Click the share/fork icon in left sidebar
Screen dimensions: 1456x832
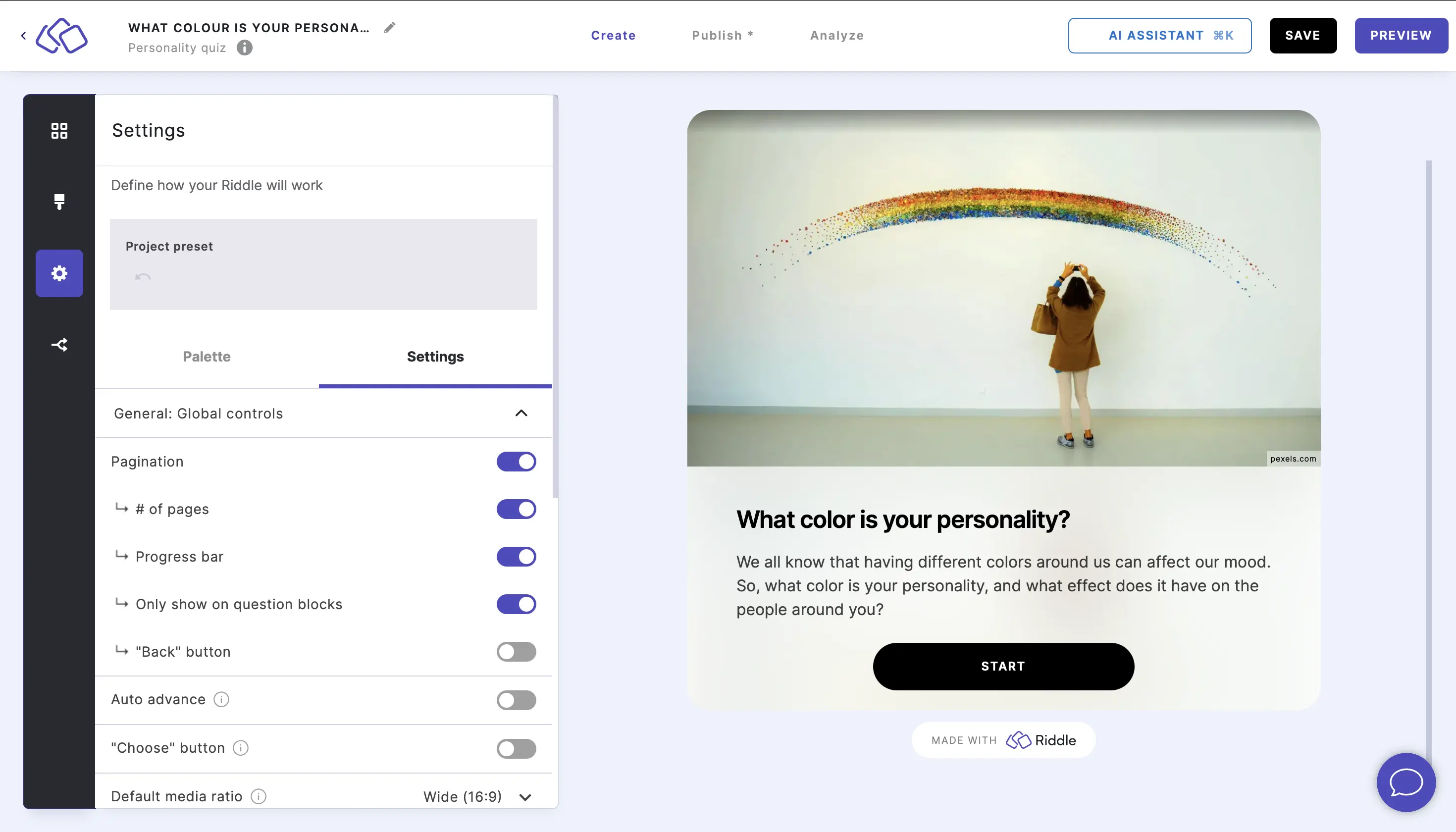click(x=59, y=344)
